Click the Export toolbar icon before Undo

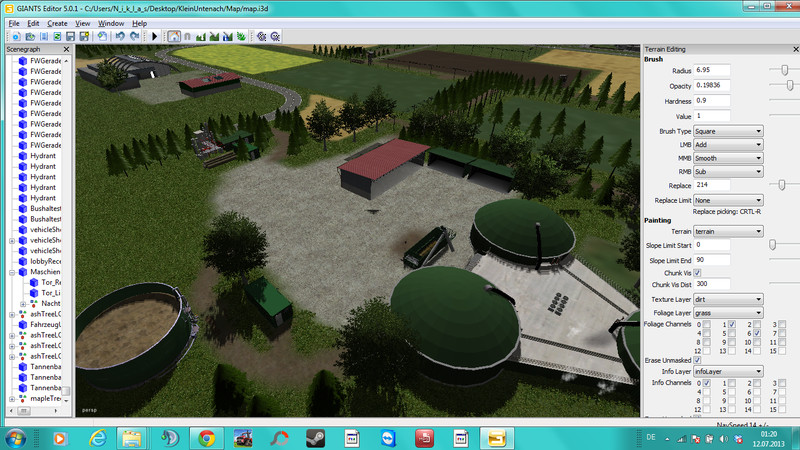pyautogui.click(x=103, y=36)
